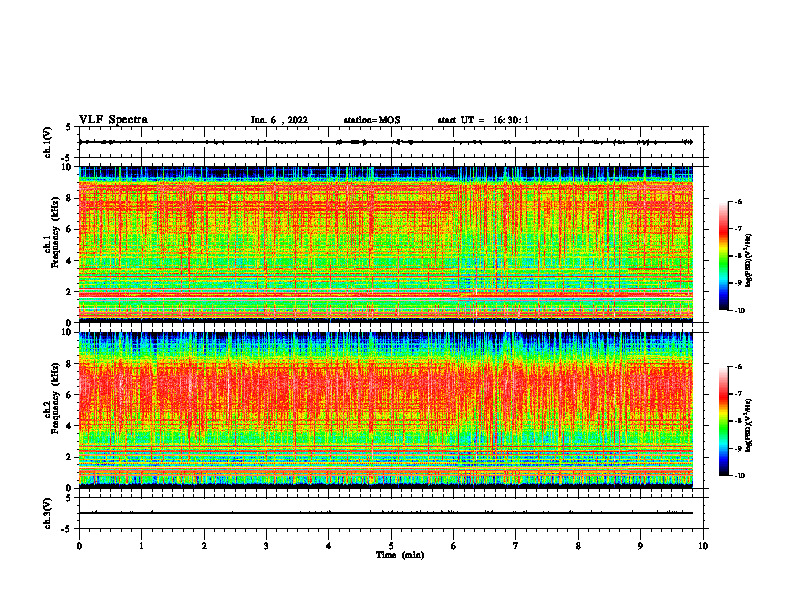Click time axis tick label "0"
Image resolution: width=792 pixels, height=612 pixels.
(x=79, y=546)
